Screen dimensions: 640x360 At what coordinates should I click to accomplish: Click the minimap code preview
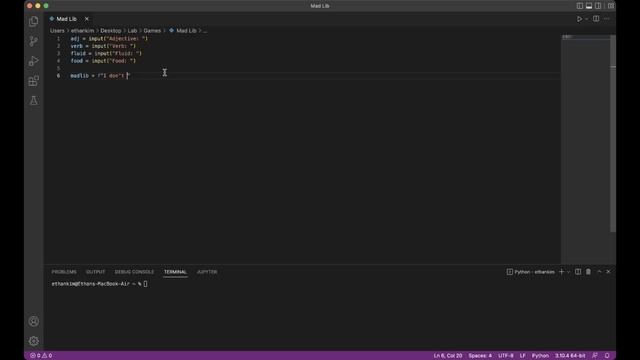click(568, 37)
